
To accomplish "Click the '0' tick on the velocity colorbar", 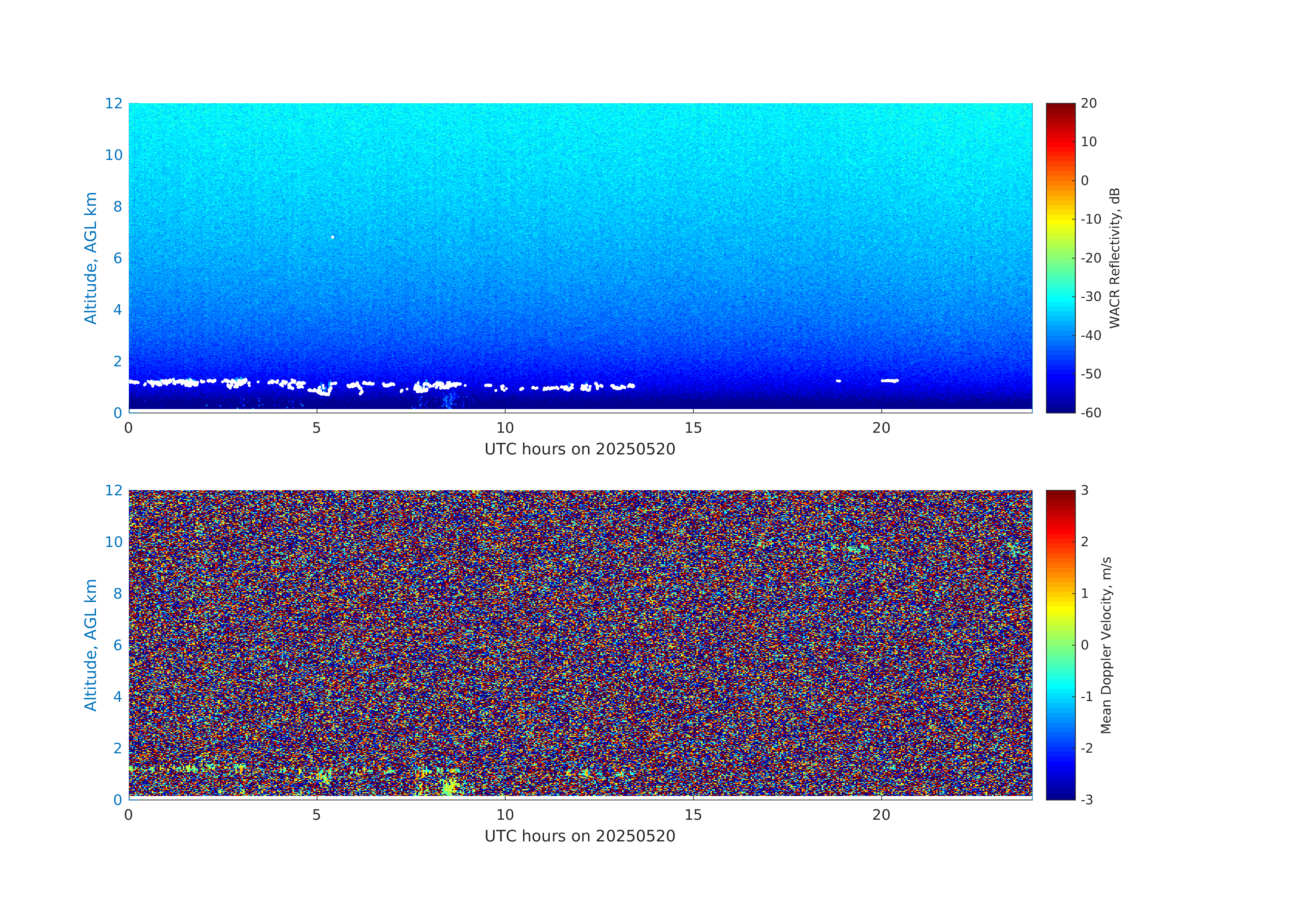I will 1084,645.
